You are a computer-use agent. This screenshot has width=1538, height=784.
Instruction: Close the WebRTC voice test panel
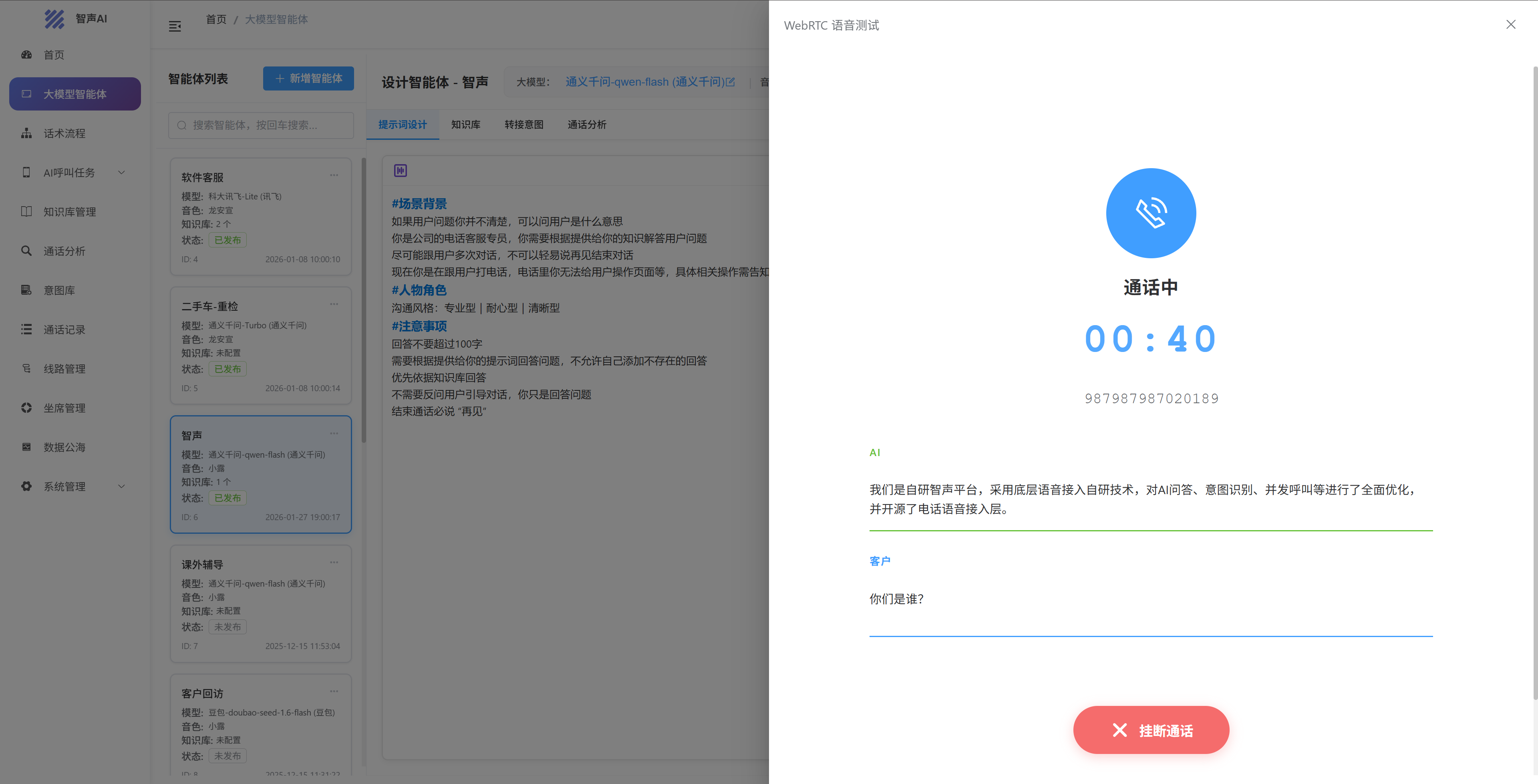[1510, 24]
